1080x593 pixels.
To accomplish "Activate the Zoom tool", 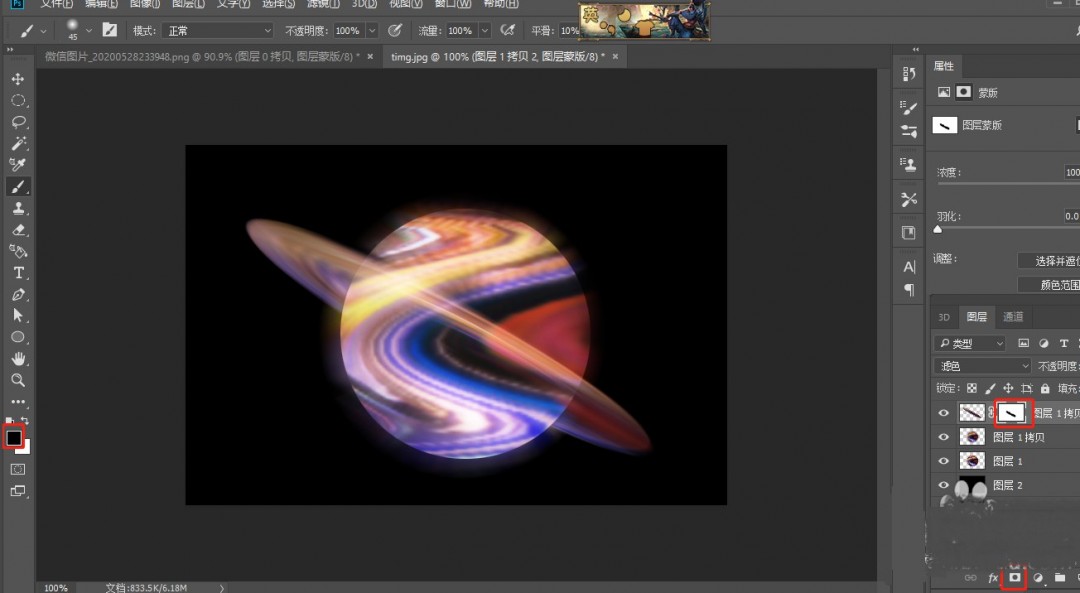I will [x=18, y=380].
